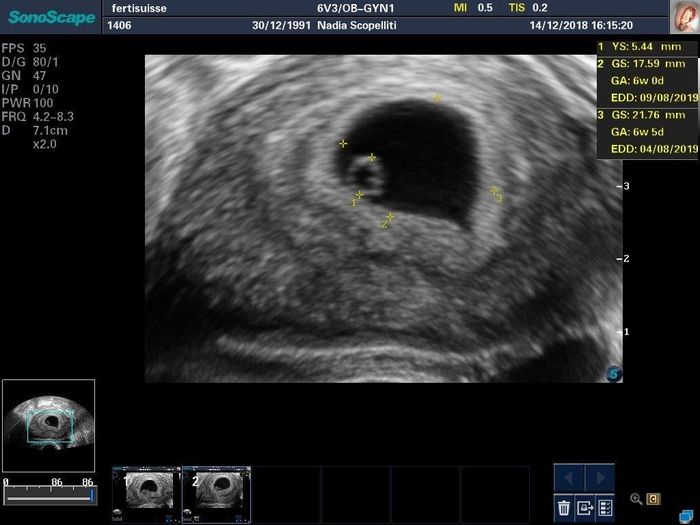
Task: Click the blue S watermark icon
Action: pyautogui.click(x=613, y=372)
